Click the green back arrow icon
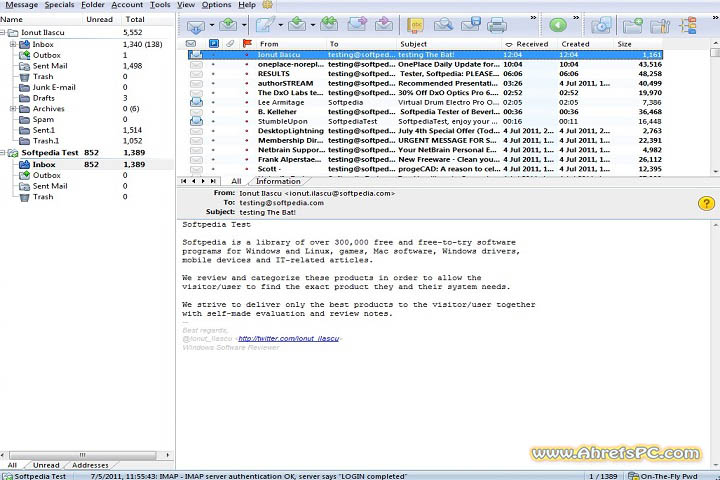 click(558, 25)
